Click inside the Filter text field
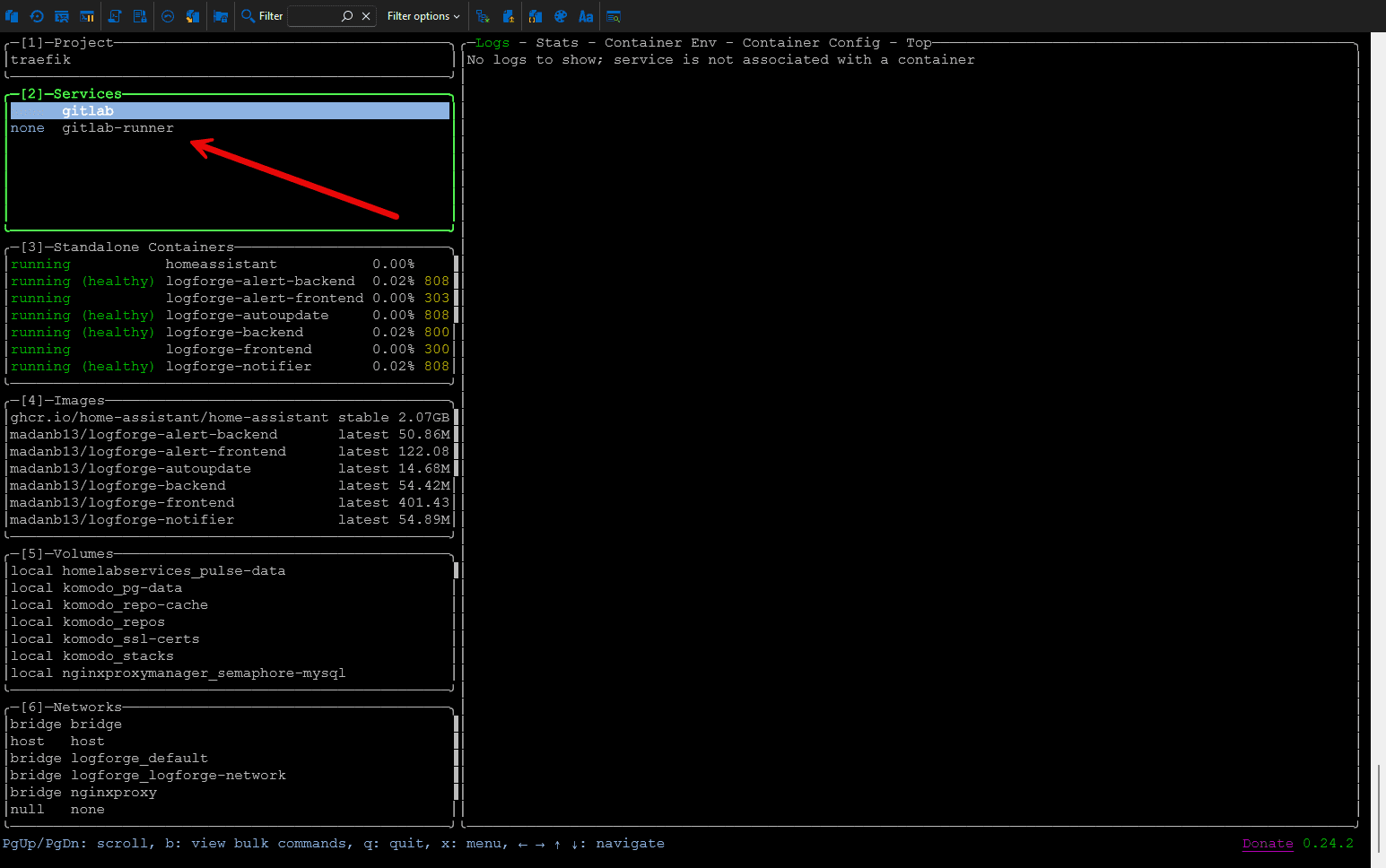Image resolution: width=1386 pixels, height=868 pixels. [312, 16]
